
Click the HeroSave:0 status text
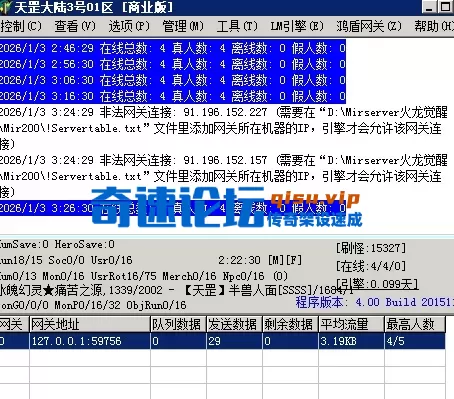coord(84,244)
